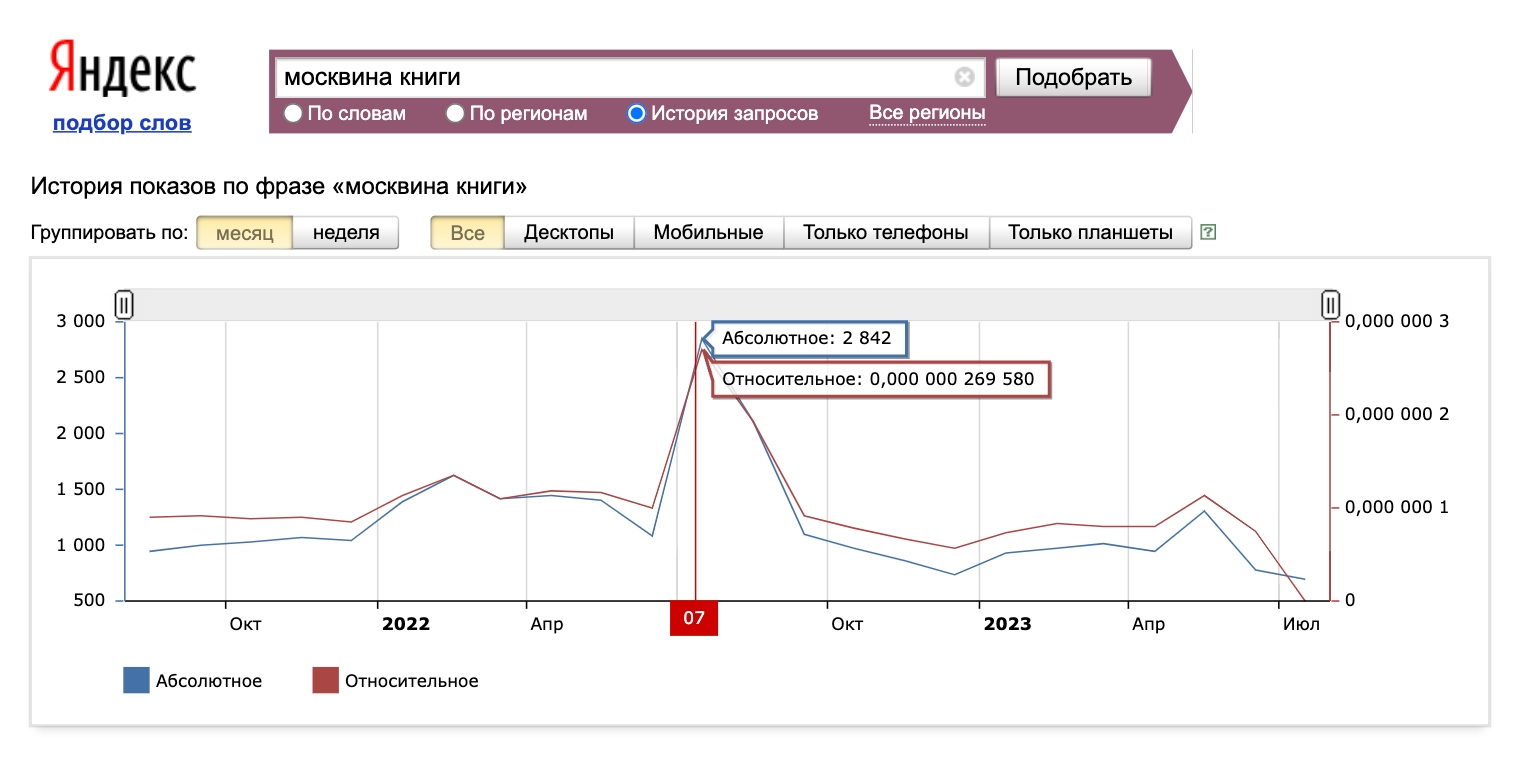
Task: Open the green question mark help icon
Action: coord(1208,233)
